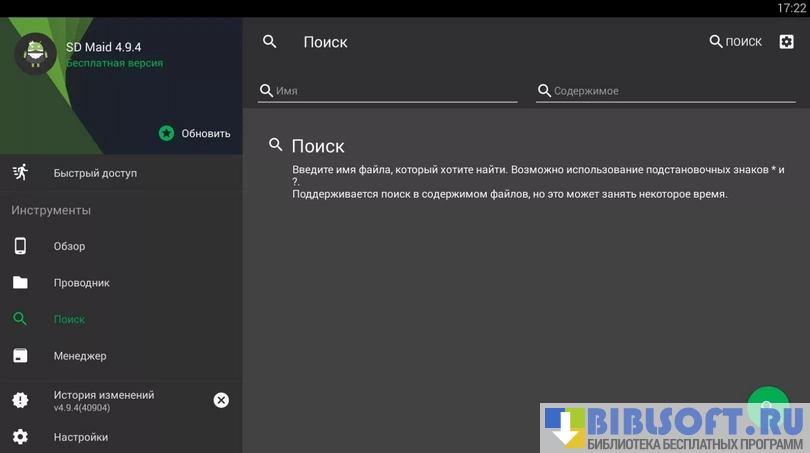Switch to the Менеджер tool
Viewport: 810px width, 453px height.
tap(80, 356)
